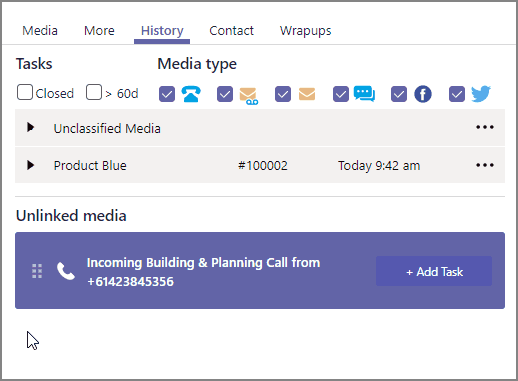Expand the Product Blue task row
The width and height of the screenshot is (518, 381).
click(31, 165)
